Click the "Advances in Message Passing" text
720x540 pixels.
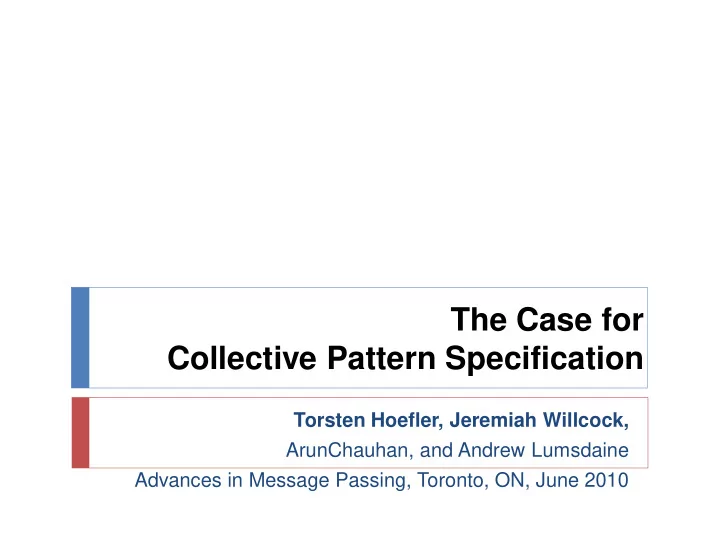[270, 480]
